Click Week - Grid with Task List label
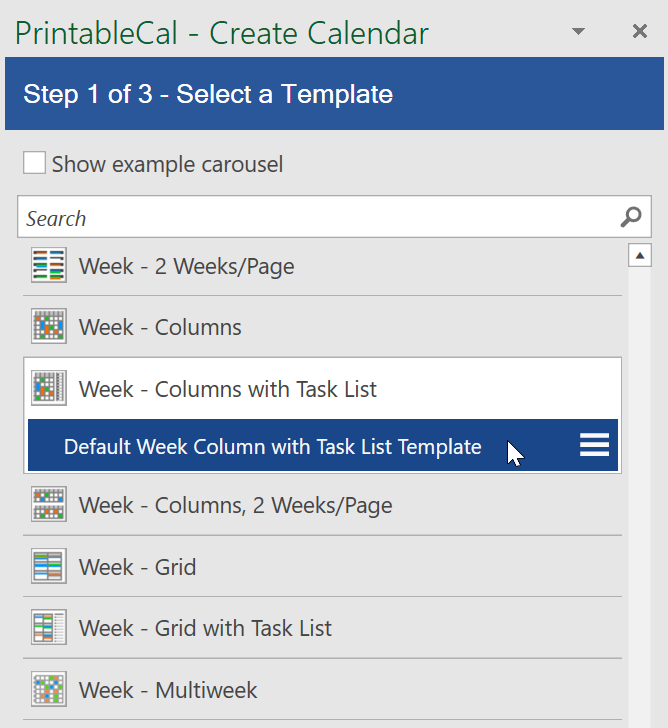 point(205,628)
